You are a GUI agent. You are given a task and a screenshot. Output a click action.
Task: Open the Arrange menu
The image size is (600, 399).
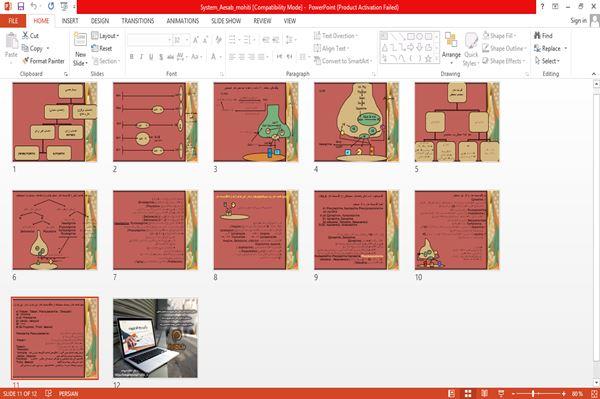click(451, 49)
